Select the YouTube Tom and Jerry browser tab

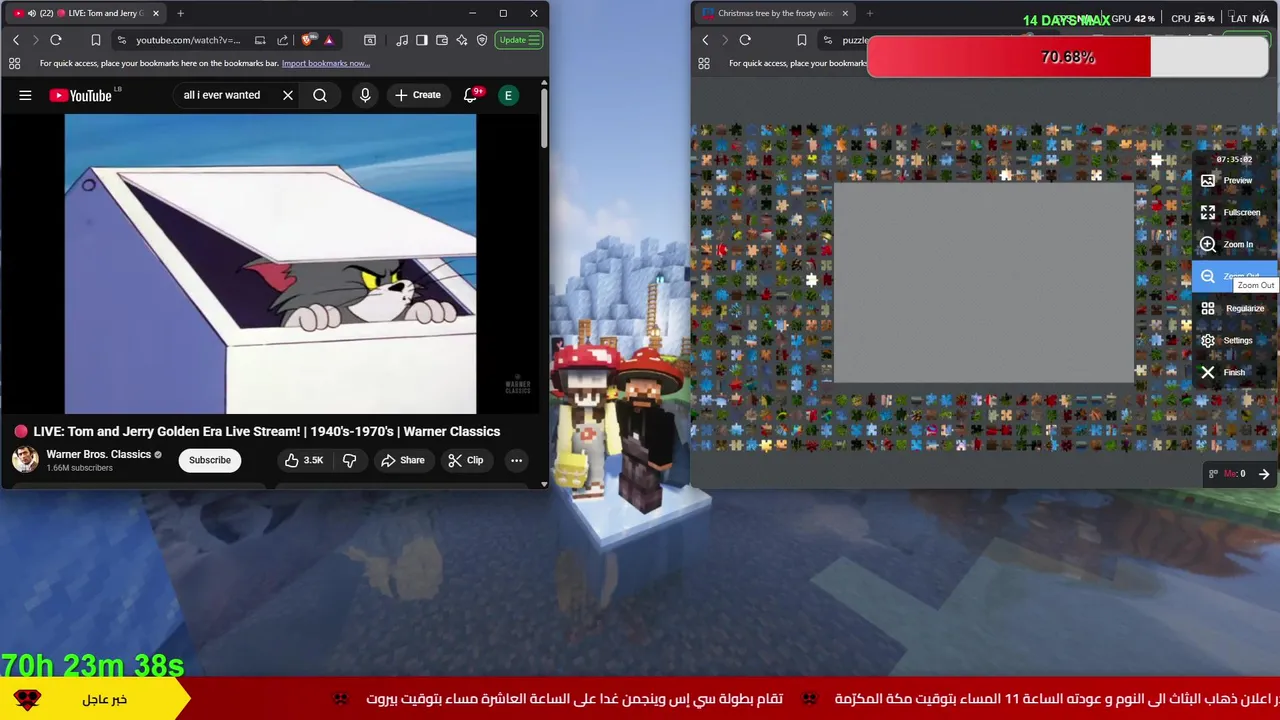(86, 13)
